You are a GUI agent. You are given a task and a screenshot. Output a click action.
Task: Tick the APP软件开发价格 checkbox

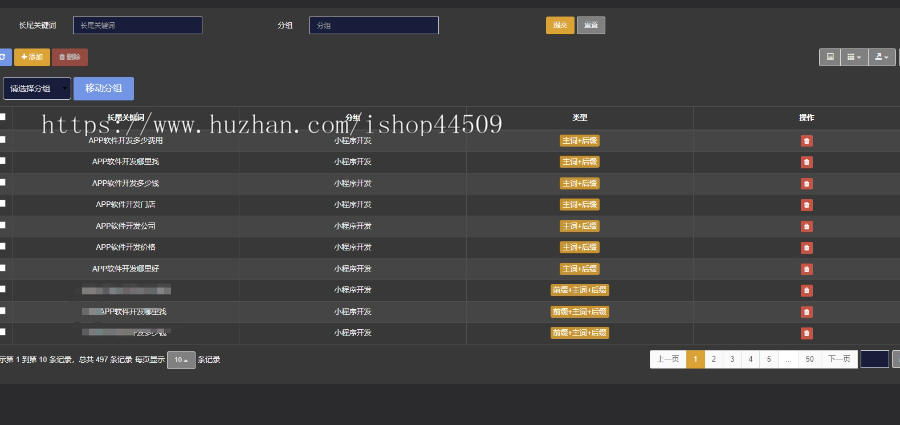coord(2,246)
